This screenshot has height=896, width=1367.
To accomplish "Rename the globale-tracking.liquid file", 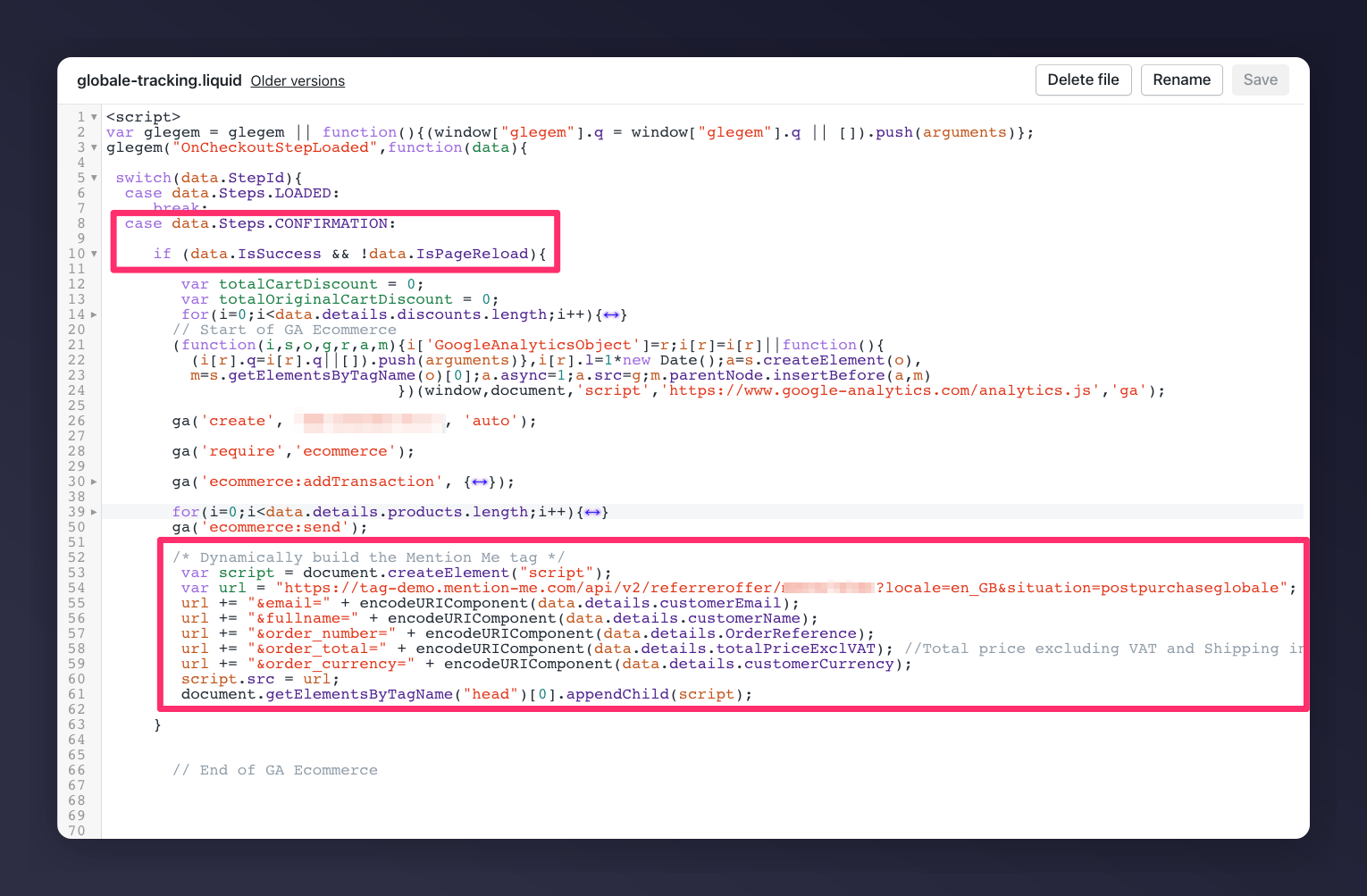I will pyautogui.click(x=1181, y=80).
